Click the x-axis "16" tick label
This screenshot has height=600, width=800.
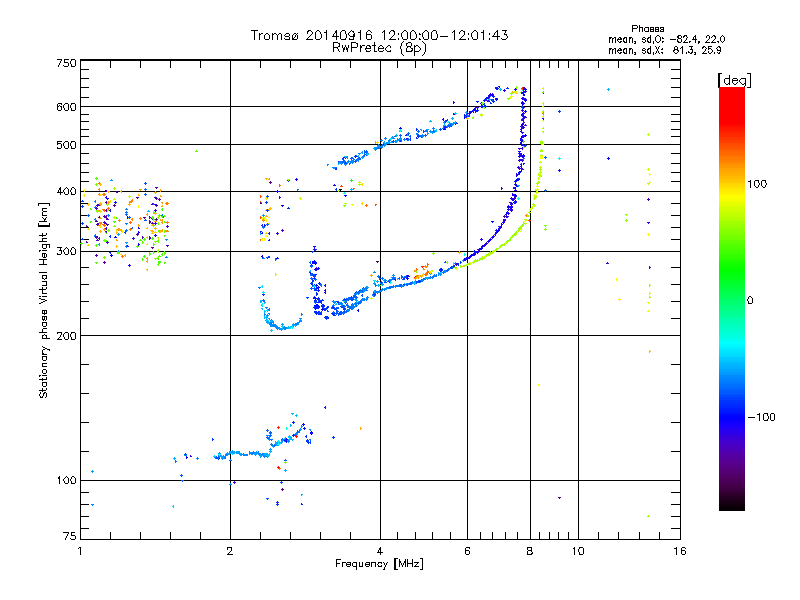(x=680, y=551)
